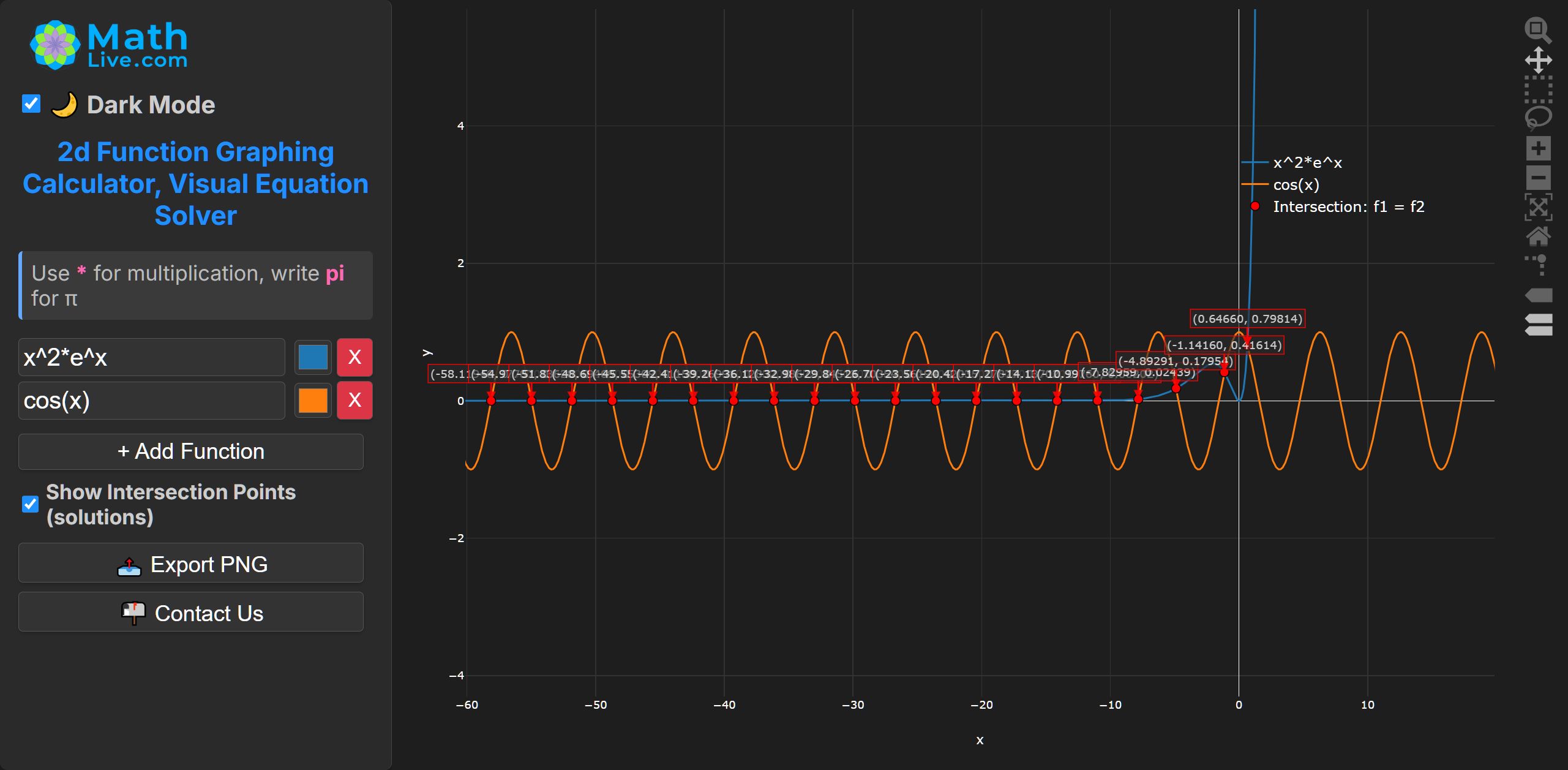Remove the x^2*e^x function with X
This screenshot has height=770, width=1568.
(x=354, y=357)
